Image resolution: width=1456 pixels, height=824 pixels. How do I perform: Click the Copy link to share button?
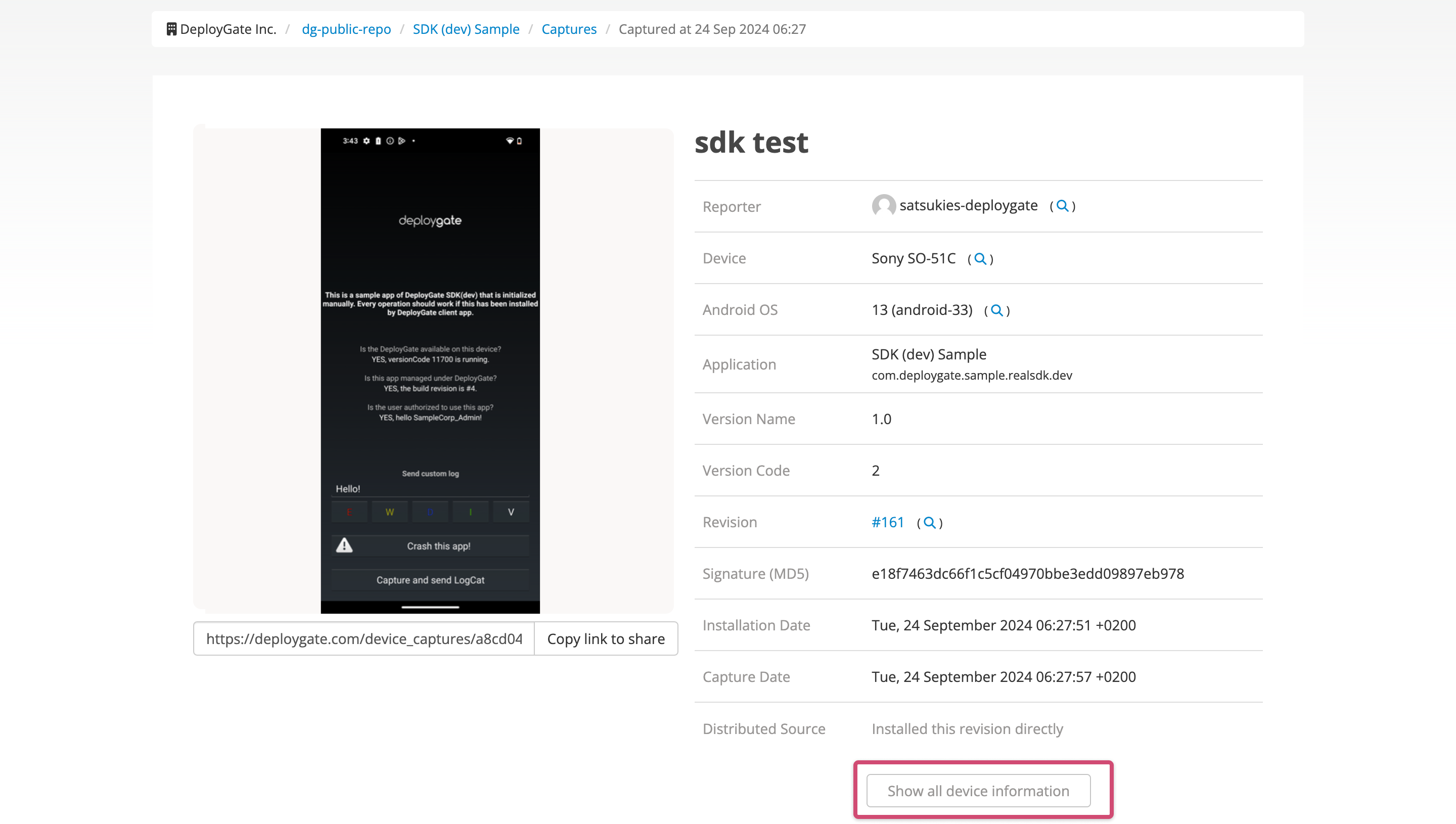tap(605, 639)
